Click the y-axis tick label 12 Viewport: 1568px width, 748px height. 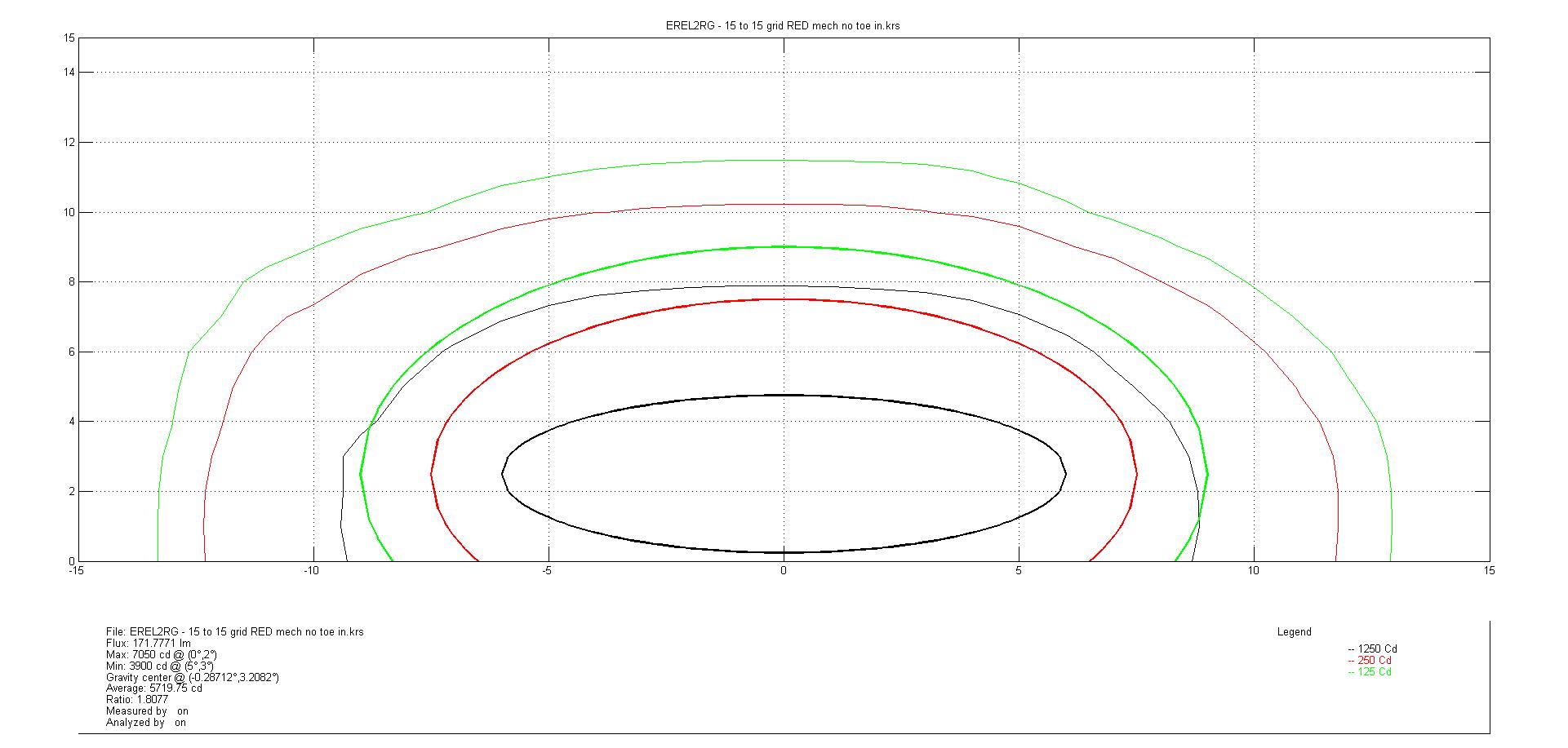click(69, 143)
